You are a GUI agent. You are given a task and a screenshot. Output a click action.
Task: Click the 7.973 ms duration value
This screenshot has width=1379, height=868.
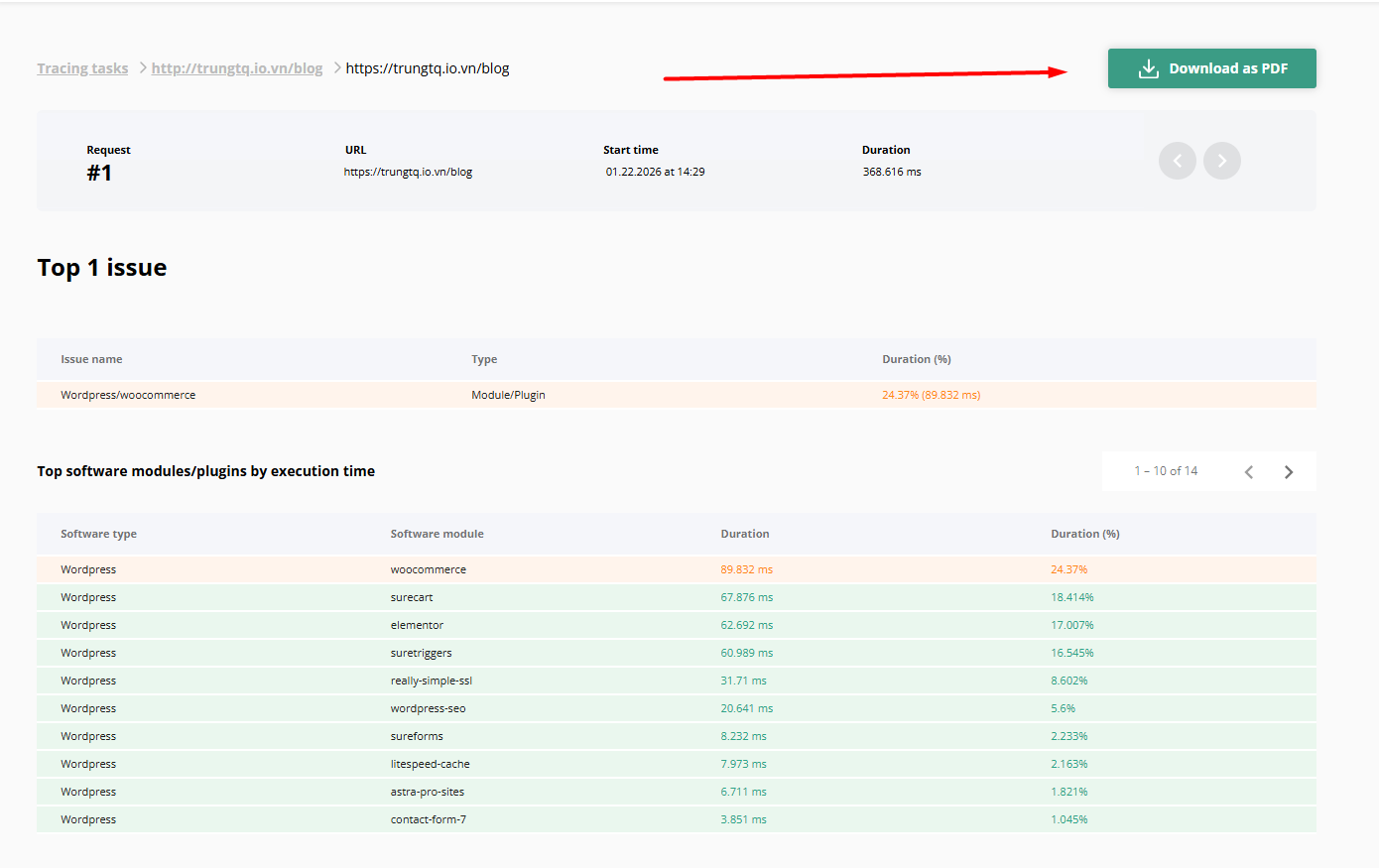744,764
